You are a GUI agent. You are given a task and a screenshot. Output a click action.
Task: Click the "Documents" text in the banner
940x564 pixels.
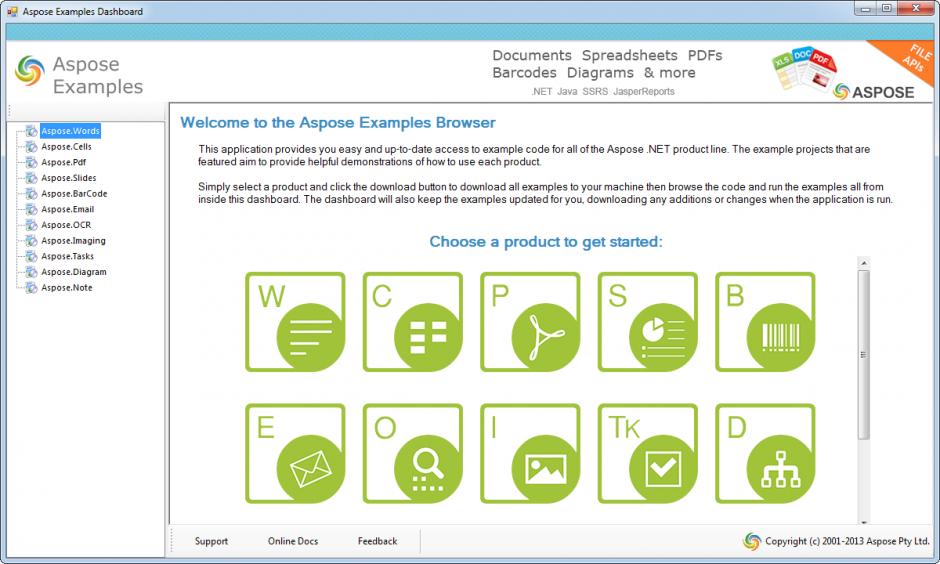pos(532,55)
